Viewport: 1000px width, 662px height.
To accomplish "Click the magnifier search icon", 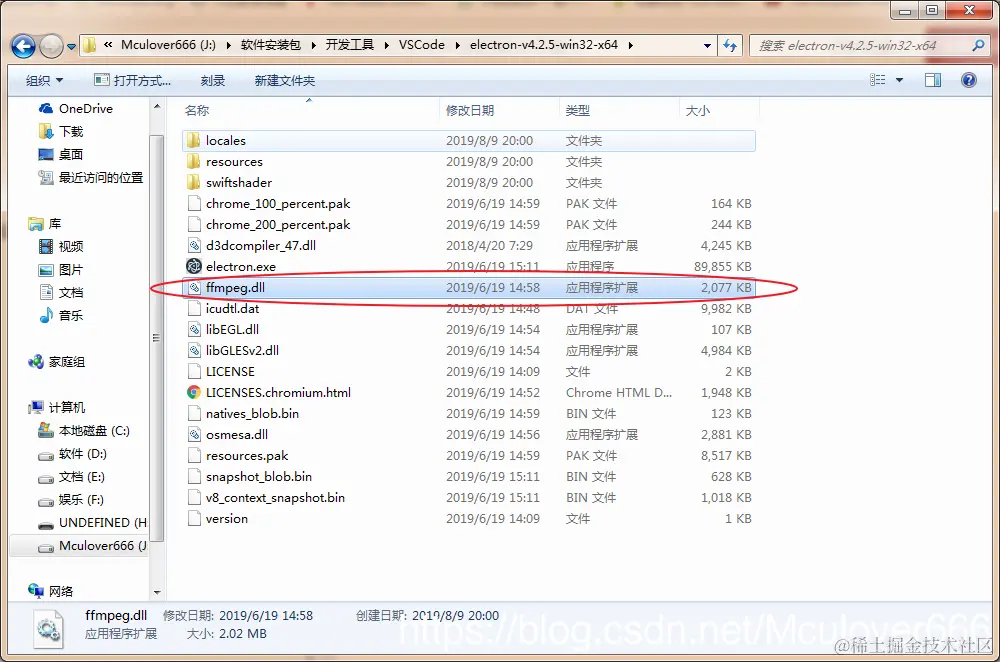I will [x=978, y=45].
